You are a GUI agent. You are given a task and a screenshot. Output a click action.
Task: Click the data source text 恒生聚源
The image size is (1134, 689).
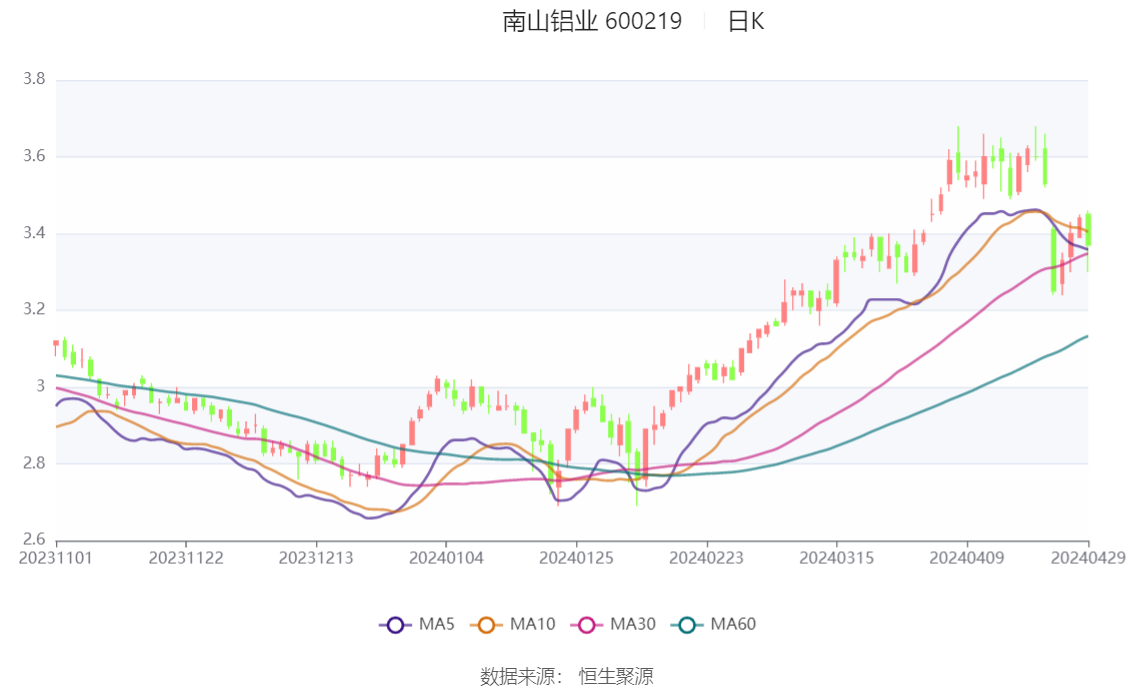[x=616, y=677]
